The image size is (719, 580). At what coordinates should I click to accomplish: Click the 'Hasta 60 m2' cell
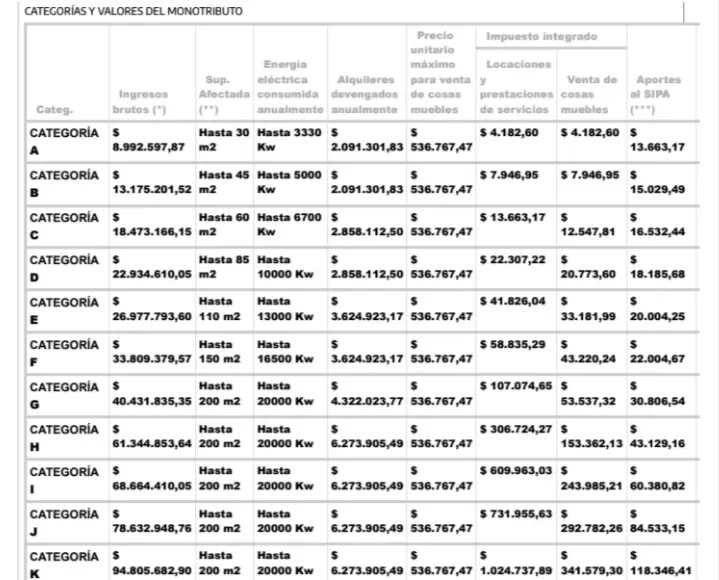224,224
